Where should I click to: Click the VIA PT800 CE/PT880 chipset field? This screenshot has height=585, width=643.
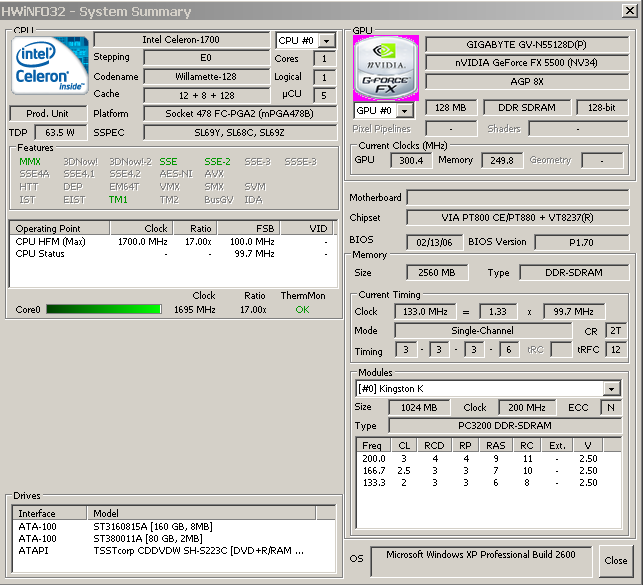tap(517, 218)
